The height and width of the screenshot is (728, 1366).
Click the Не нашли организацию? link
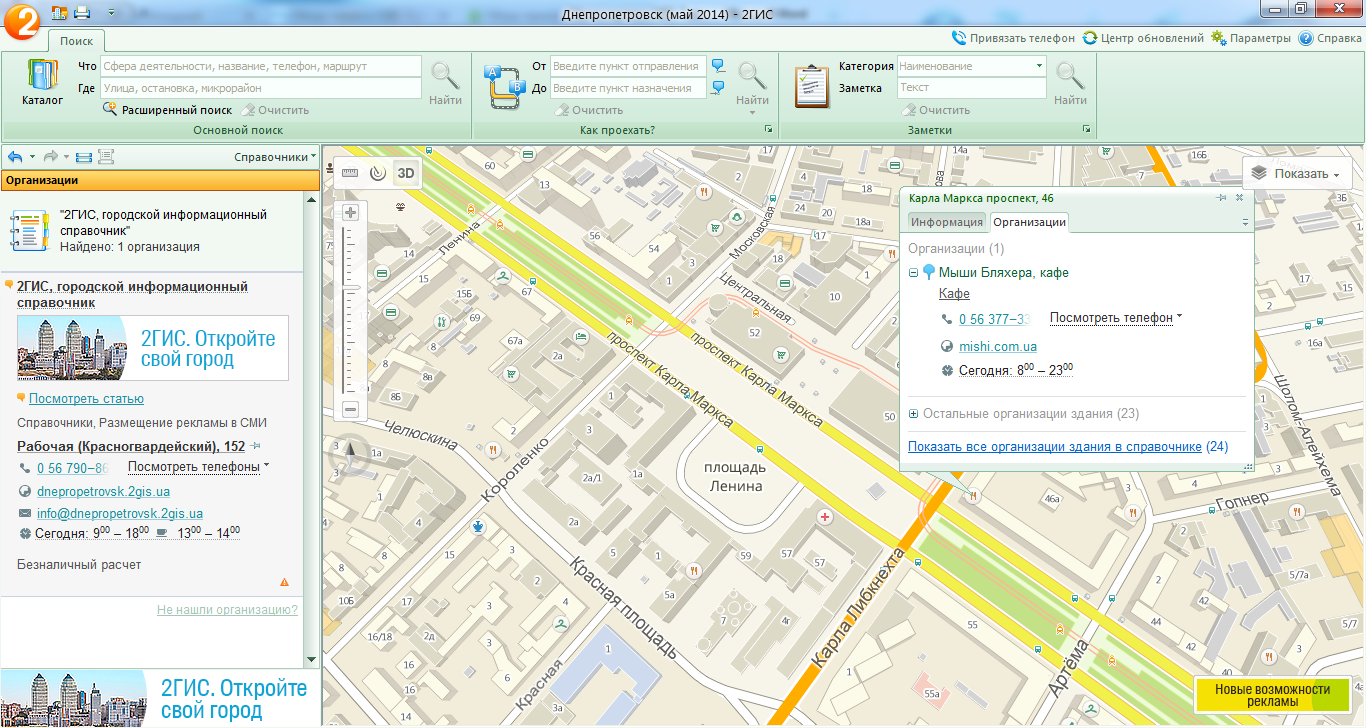(227, 610)
